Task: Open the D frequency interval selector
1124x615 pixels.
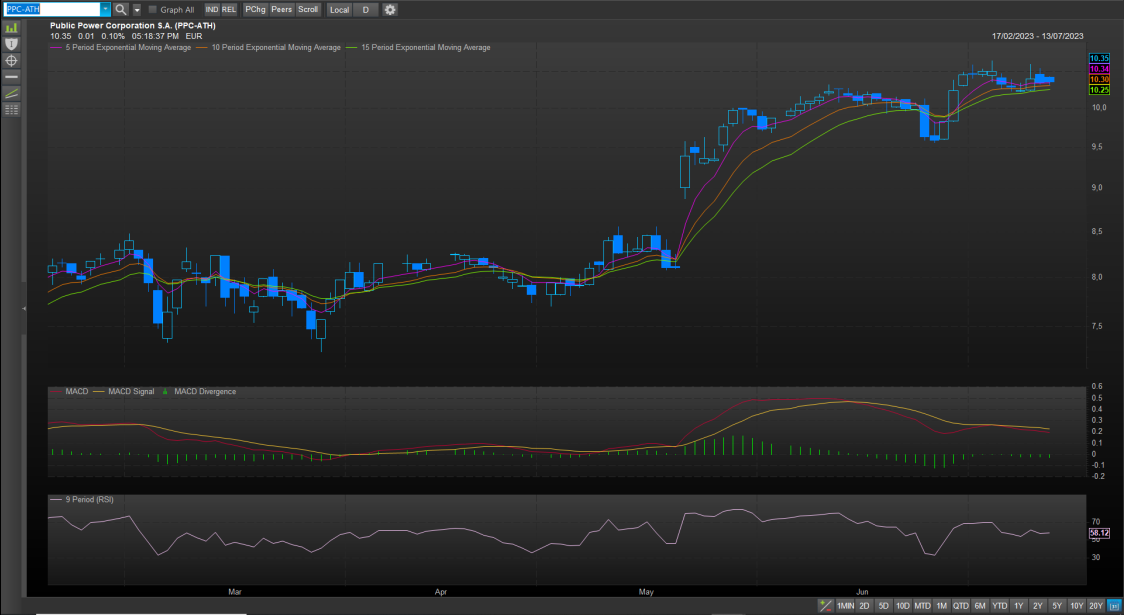Action: tap(365, 9)
